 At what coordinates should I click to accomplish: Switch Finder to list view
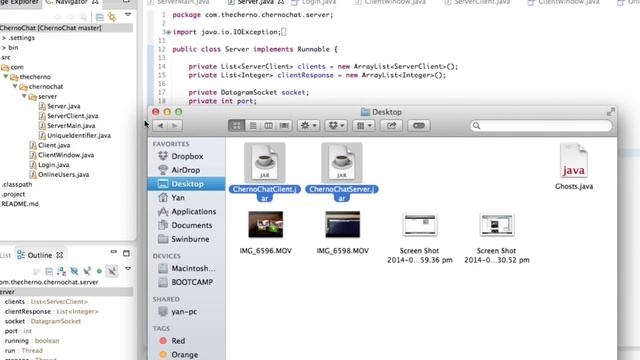(253, 126)
